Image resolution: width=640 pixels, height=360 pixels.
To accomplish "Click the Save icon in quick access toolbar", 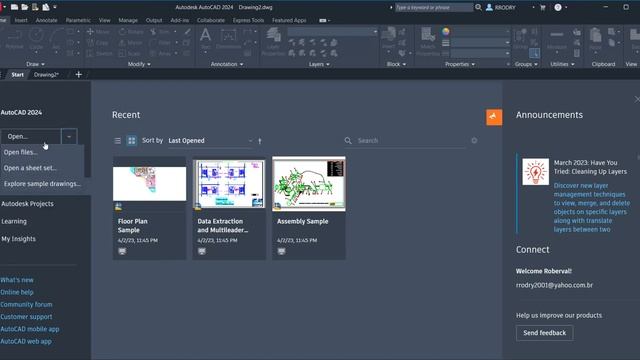I will pyautogui.click(x=35, y=7).
